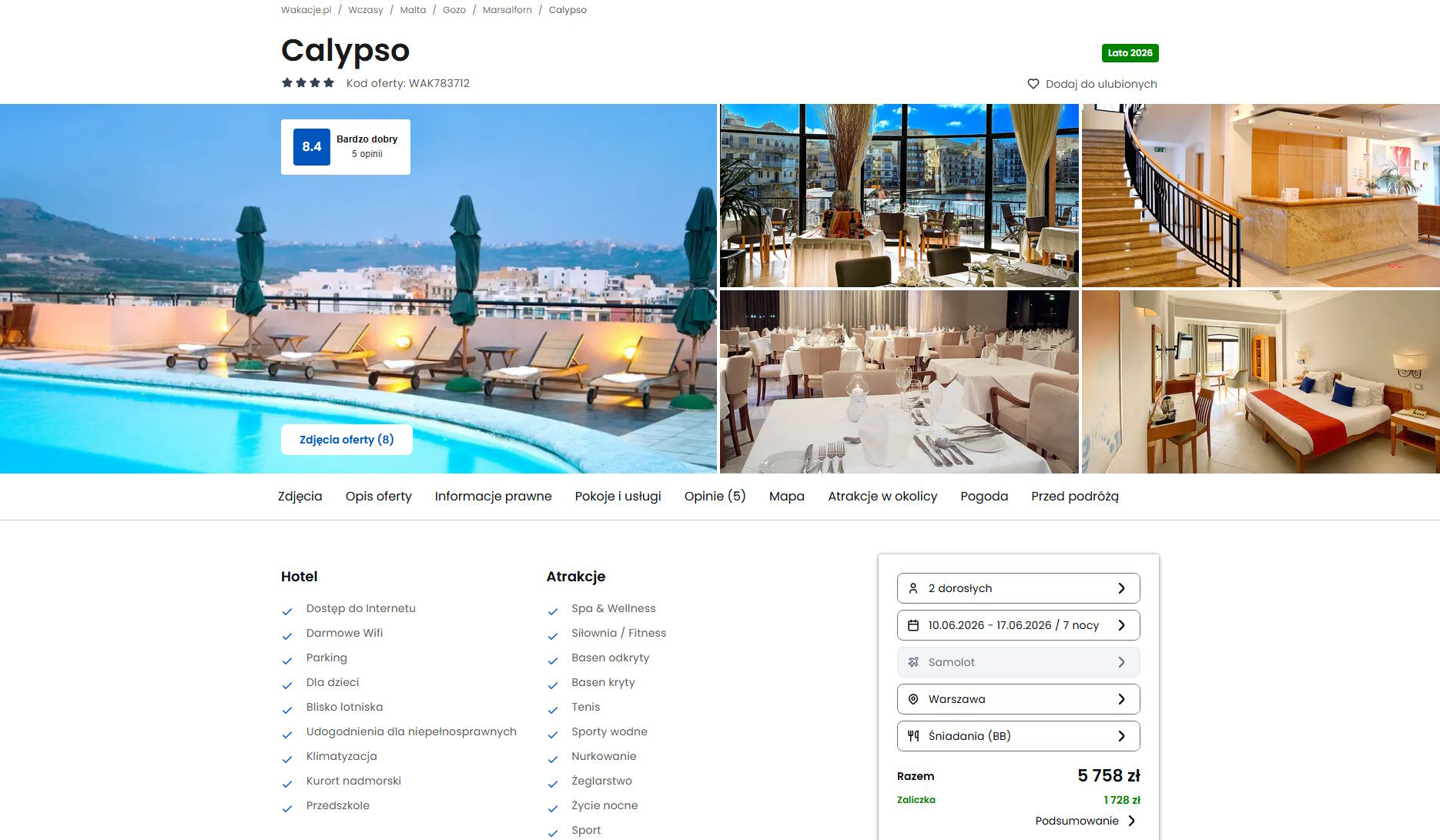Go to the Mapa tab
The height and width of the screenshot is (840, 1440).
click(x=786, y=497)
